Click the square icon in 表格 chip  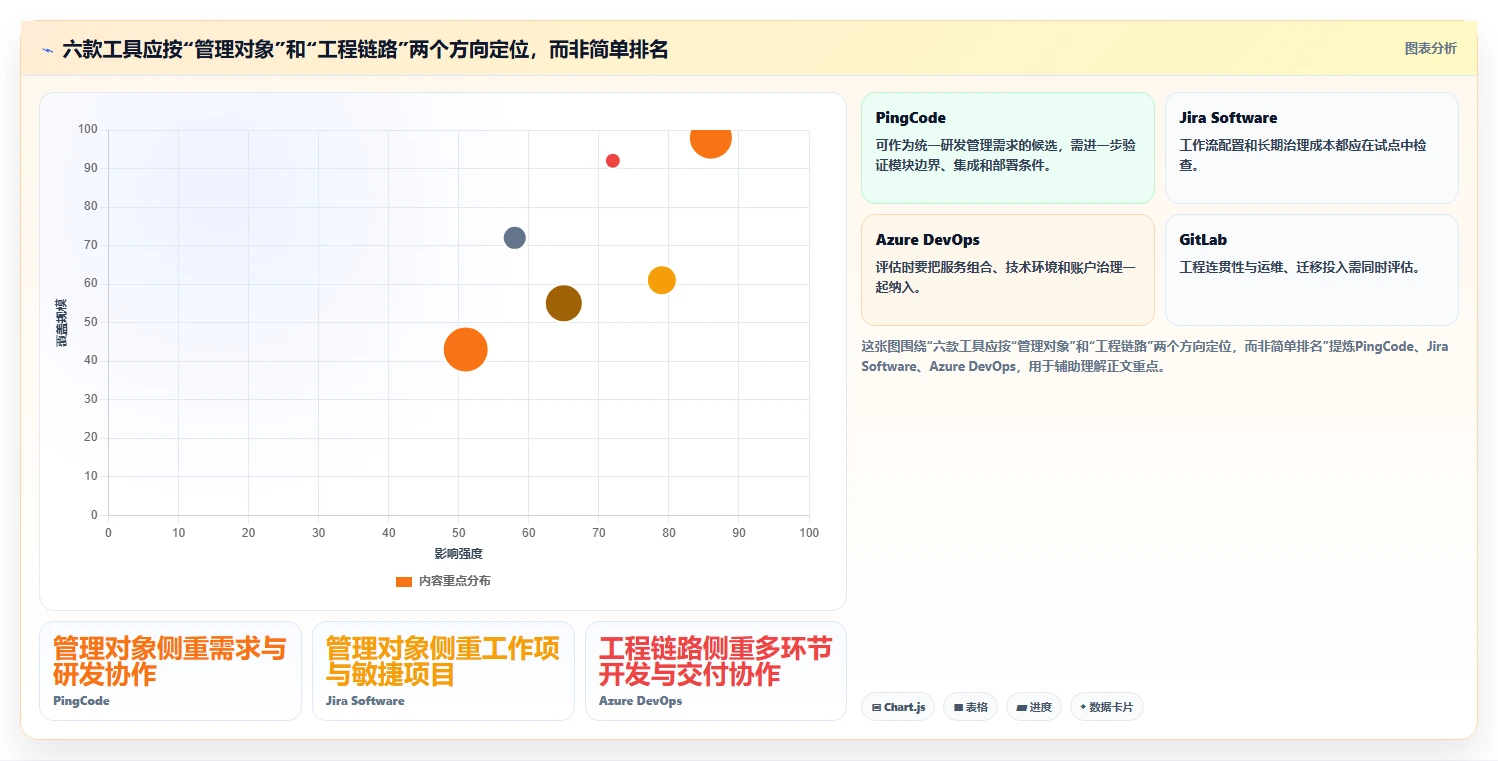pos(958,708)
